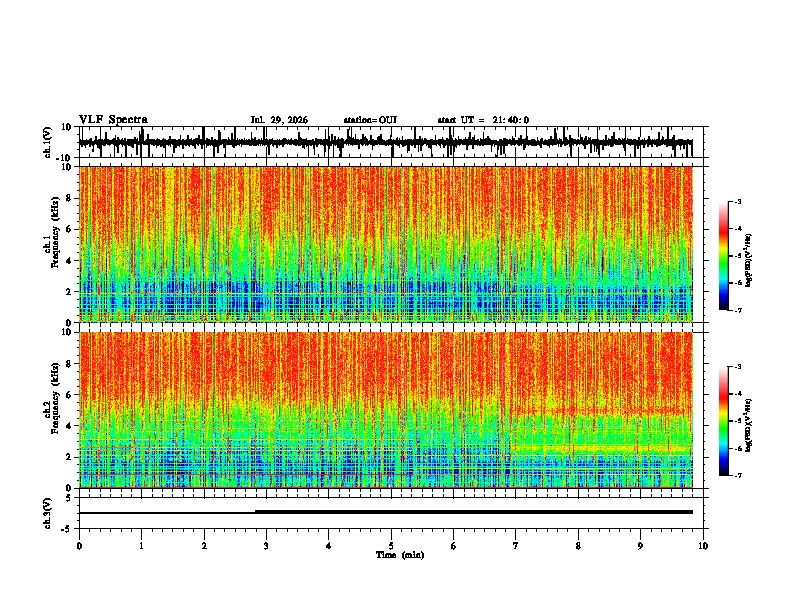Click the ch.1 spectrogram color scale bar
The width and height of the screenshot is (792, 612).
pos(724,256)
